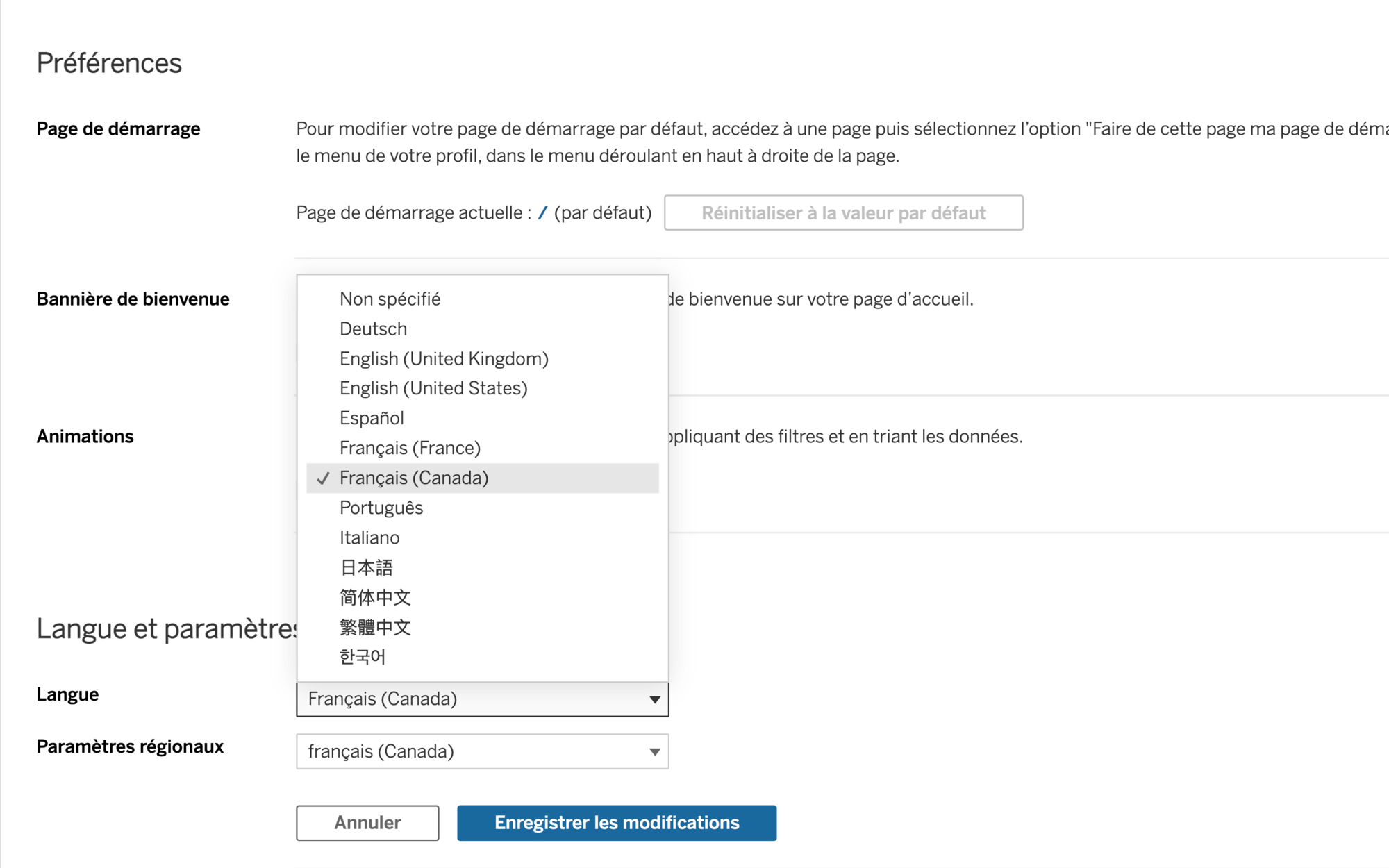This screenshot has height=868, width=1389.
Task: Select "Italiano" language option
Action: pyautogui.click(x=369, y=537)
